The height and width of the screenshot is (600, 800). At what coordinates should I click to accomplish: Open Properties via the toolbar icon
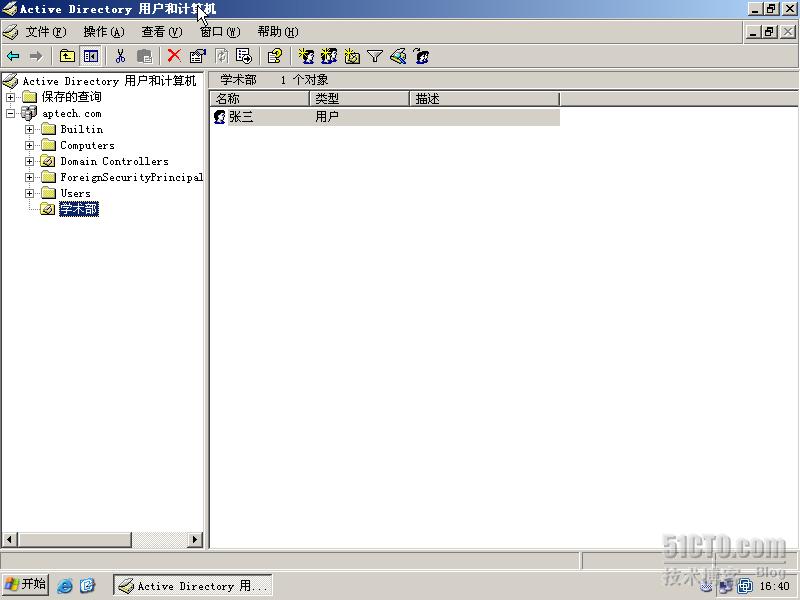[x=198, y=56]
